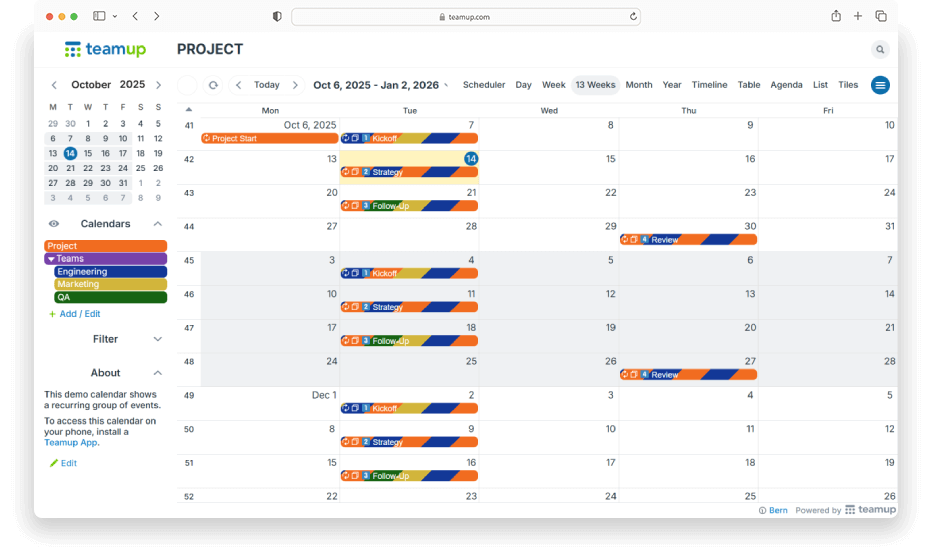Image resolution: width=932 pixels, height=559 pixels.
Task: Open the Strategy event on Dec 9
Action: 410,442
